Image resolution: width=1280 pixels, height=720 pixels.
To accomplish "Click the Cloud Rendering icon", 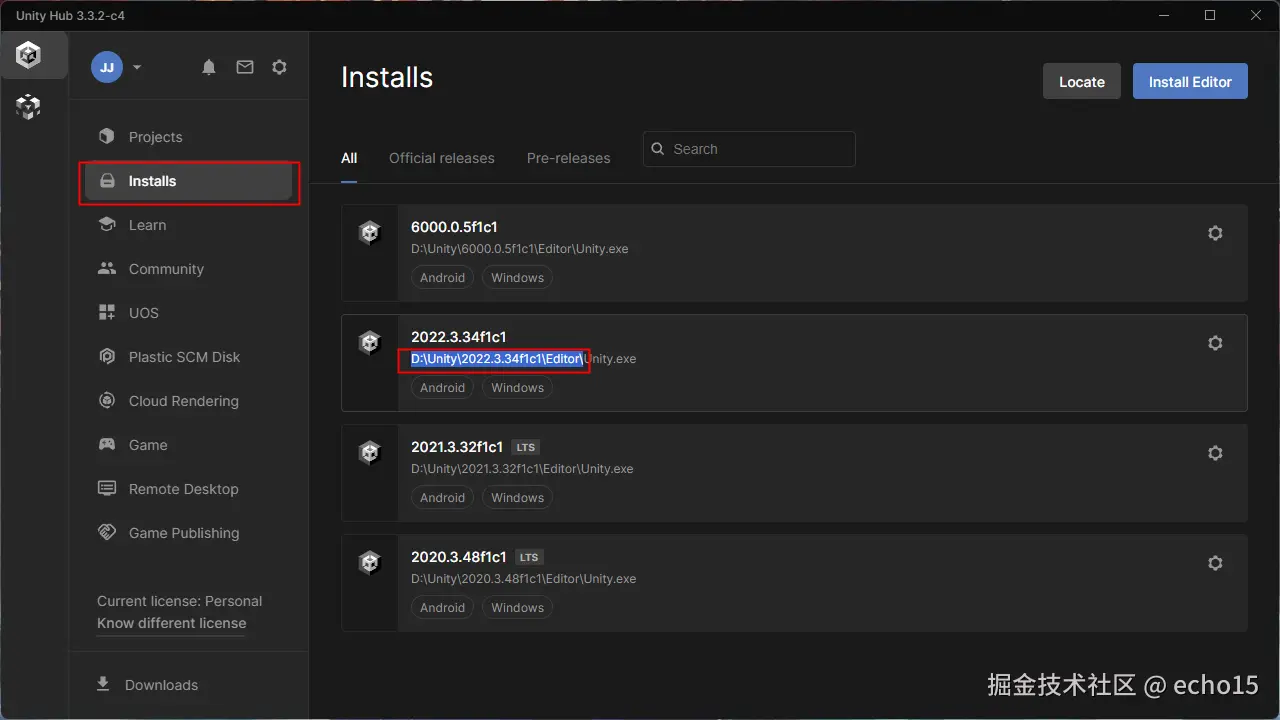I will coord(107,401).
